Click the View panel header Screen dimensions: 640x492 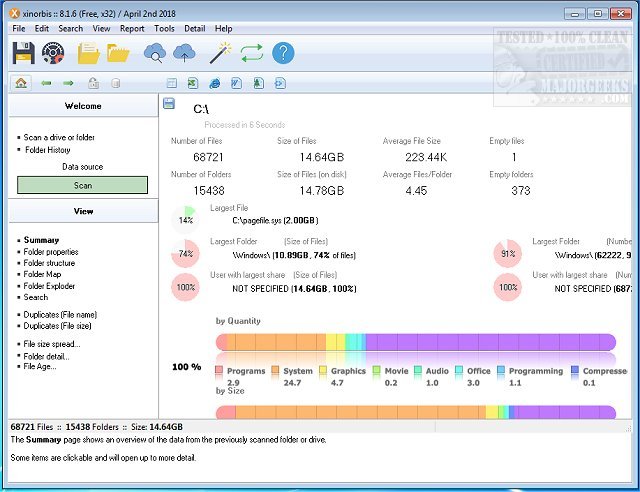coord(83,211)
